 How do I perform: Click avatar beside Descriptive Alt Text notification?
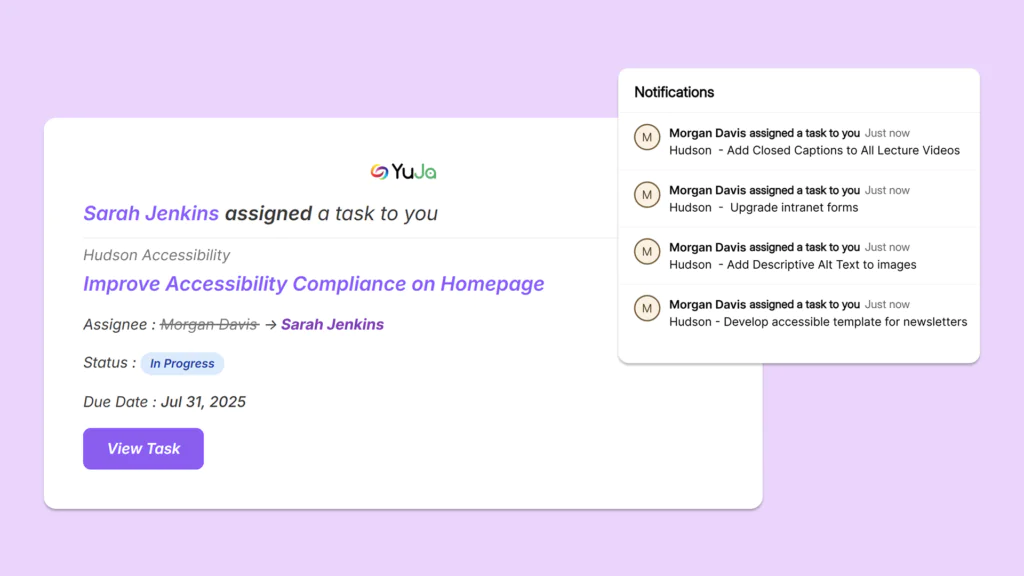[x=647, y=251]
